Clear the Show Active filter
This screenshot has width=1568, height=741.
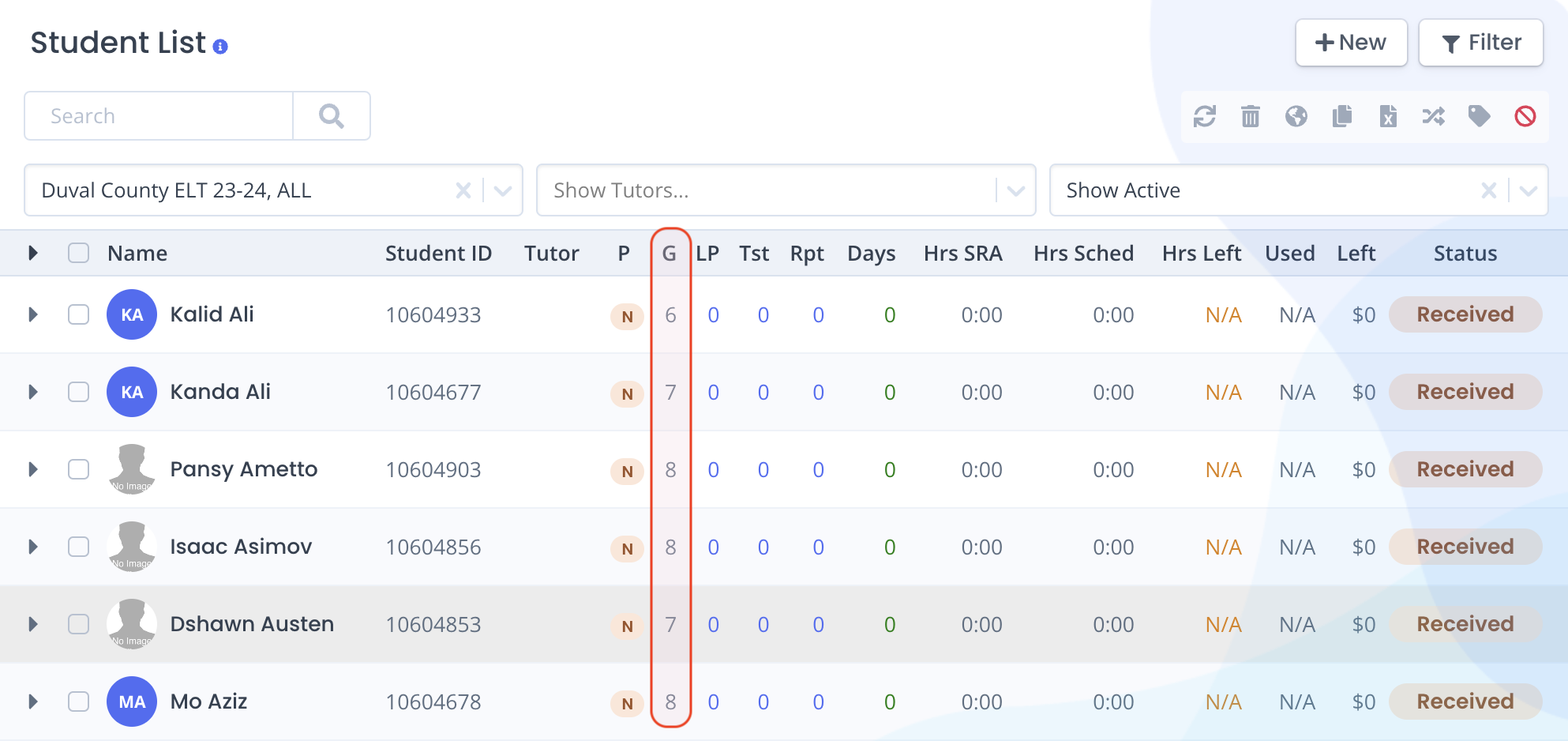click(1488, 190)
